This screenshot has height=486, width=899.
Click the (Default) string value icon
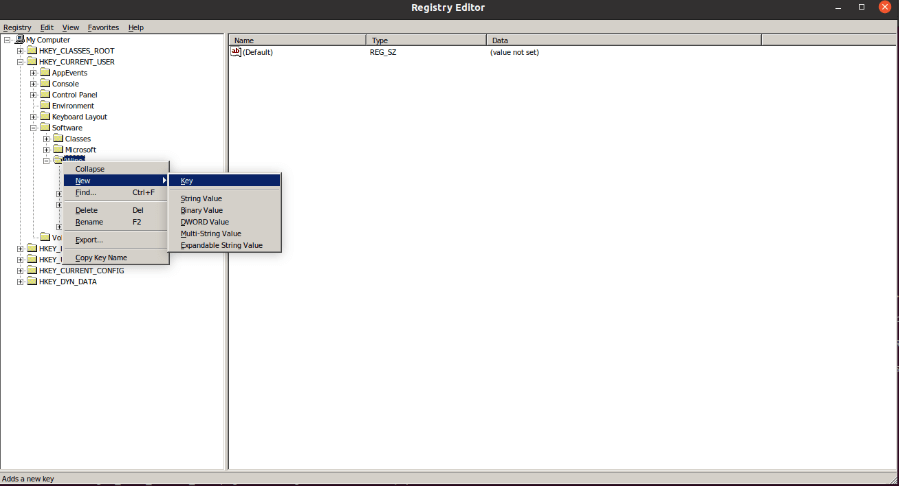click(x=236, y=52)
